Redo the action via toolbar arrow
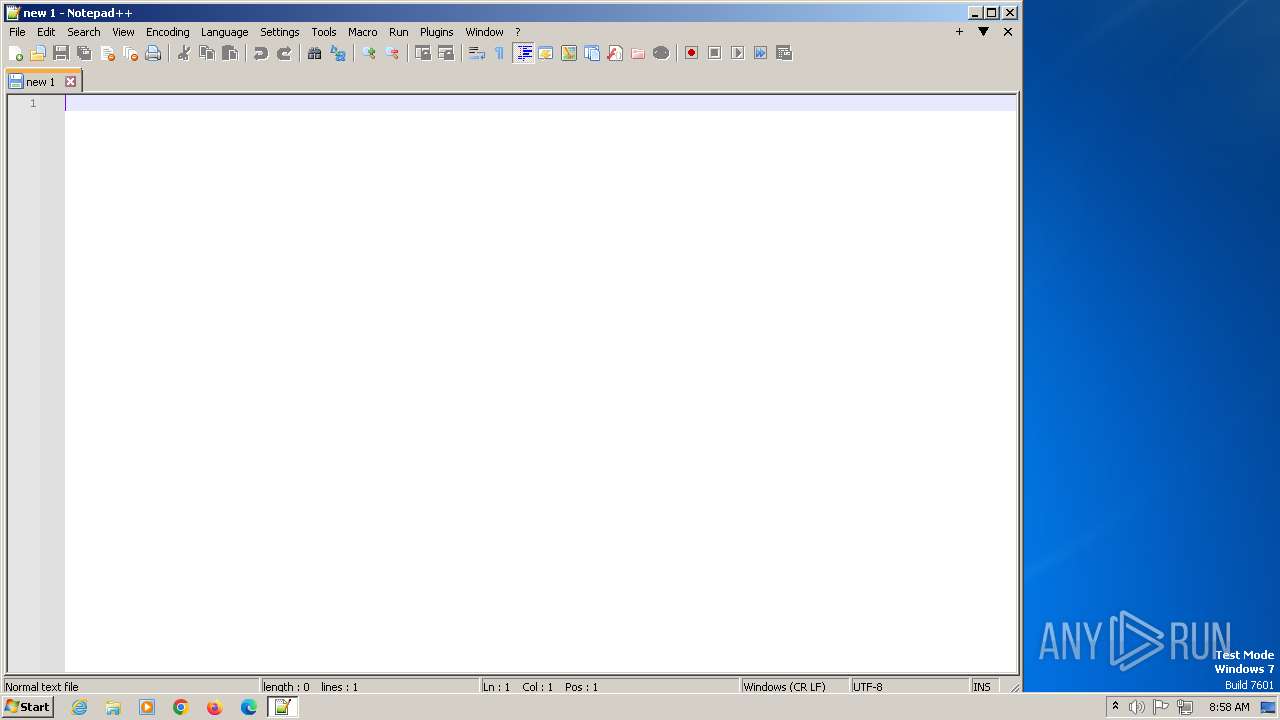This screenshot has width=1280, height=720. 284,53
